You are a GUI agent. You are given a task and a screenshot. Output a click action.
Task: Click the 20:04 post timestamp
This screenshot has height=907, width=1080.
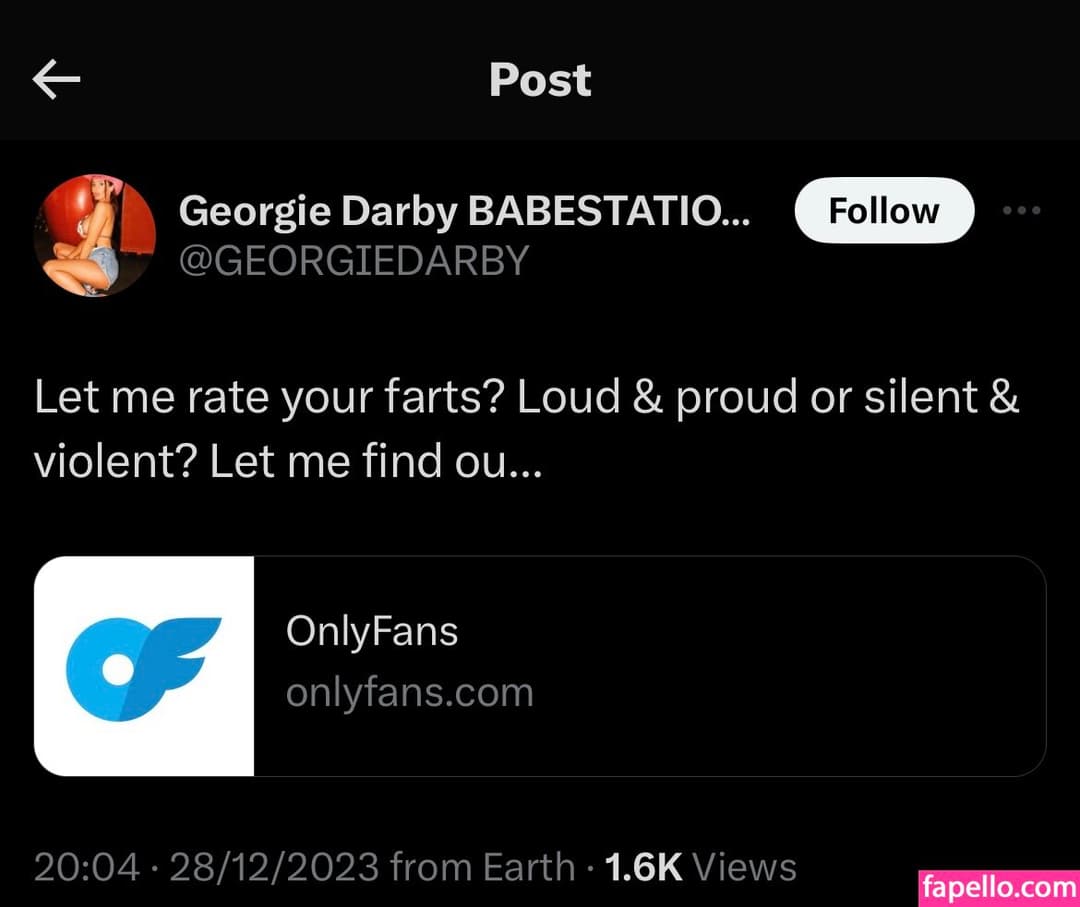86,866
